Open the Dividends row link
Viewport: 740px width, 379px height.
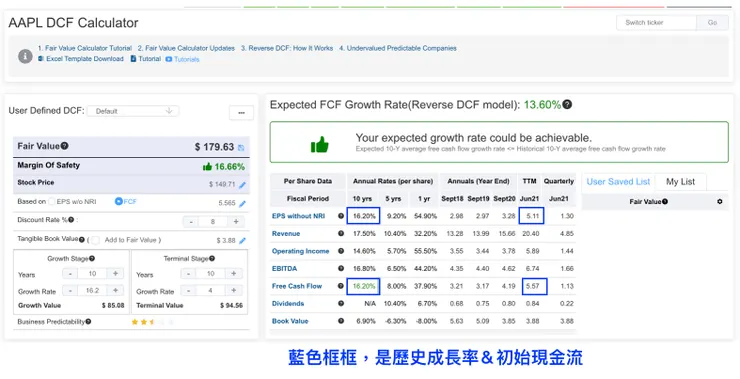(288, 303)
